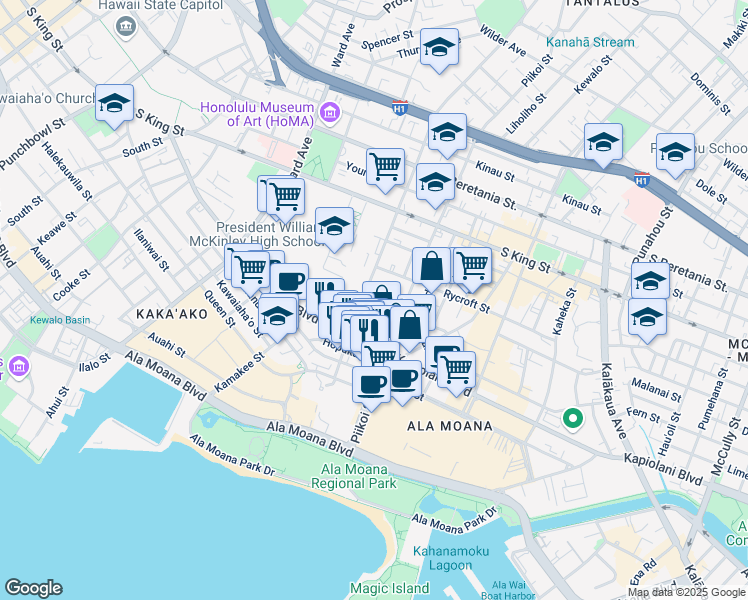Open coffee cup marker beside McKinley school
Screen dimensions: 748x600
[290, 284]
